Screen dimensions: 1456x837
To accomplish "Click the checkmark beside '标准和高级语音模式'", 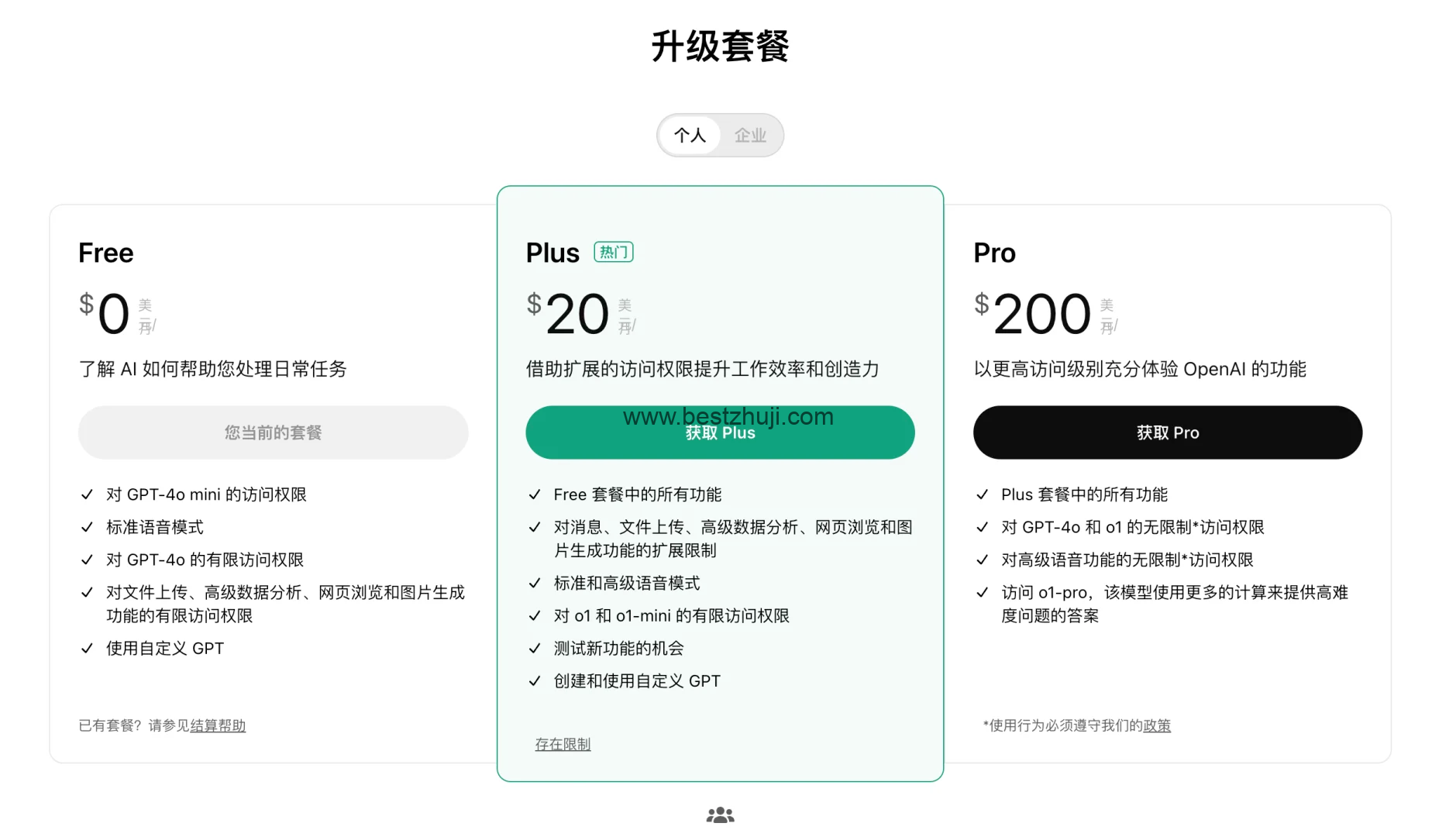I will [x=535, y=583].
